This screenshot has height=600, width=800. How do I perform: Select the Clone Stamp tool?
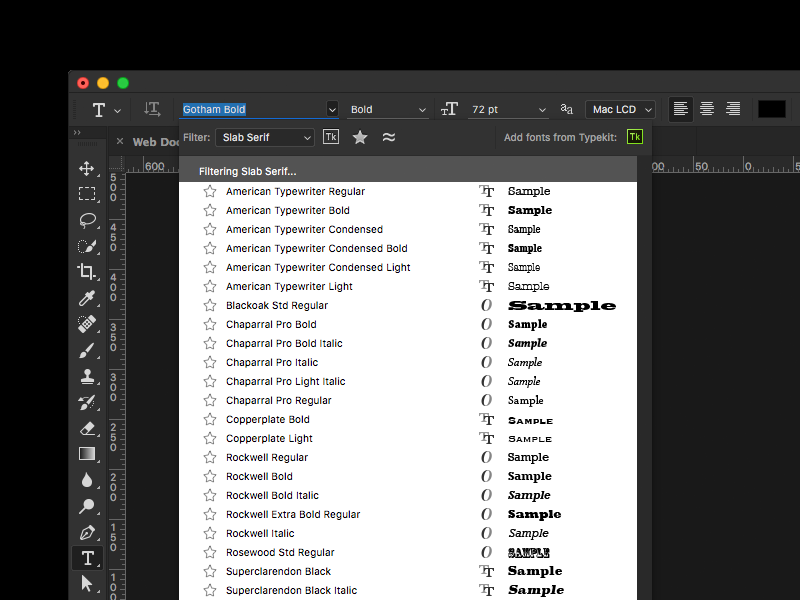[87, 377]
